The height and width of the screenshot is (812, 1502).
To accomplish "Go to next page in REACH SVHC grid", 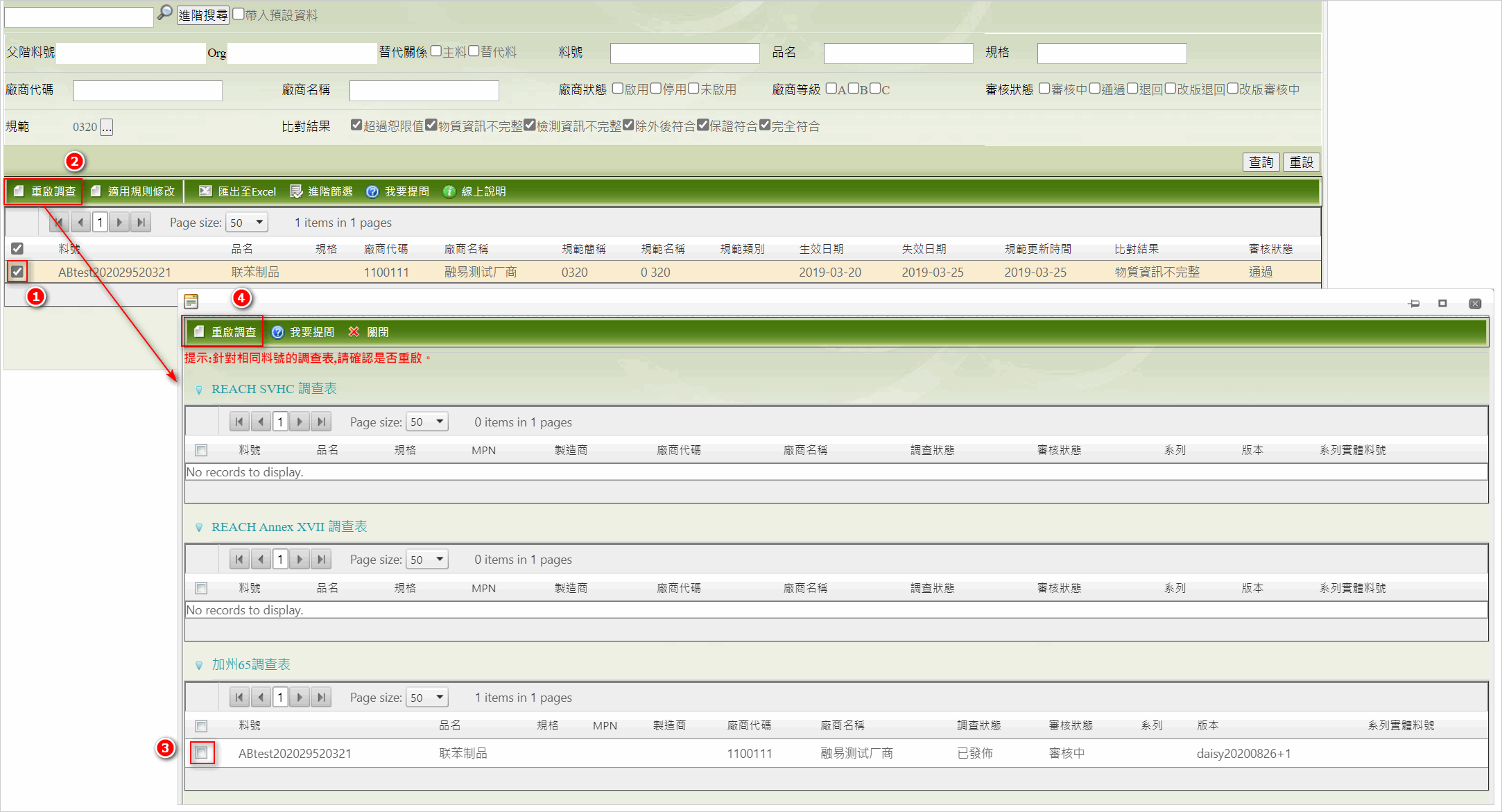I will tap(300, 422).
